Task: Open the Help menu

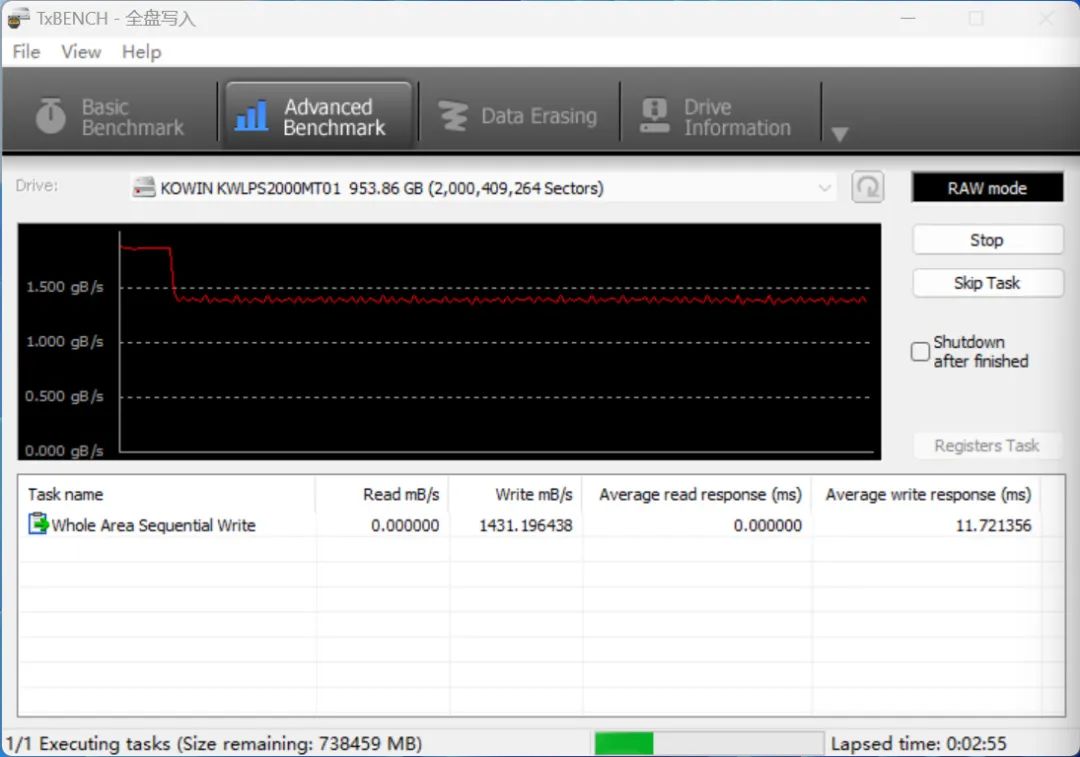Action: [x=141, y=52]
